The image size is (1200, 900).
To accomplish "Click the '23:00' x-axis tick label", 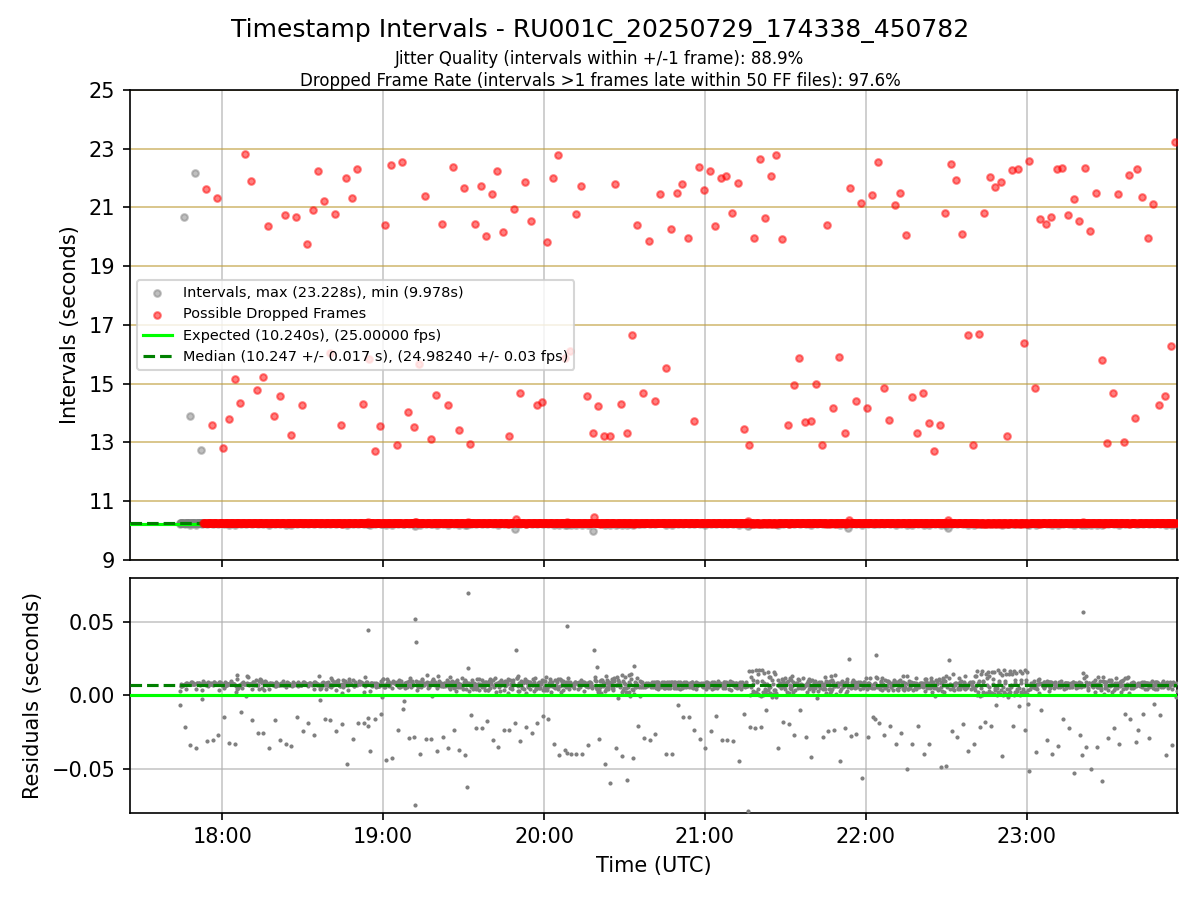I will (1027, 835).
